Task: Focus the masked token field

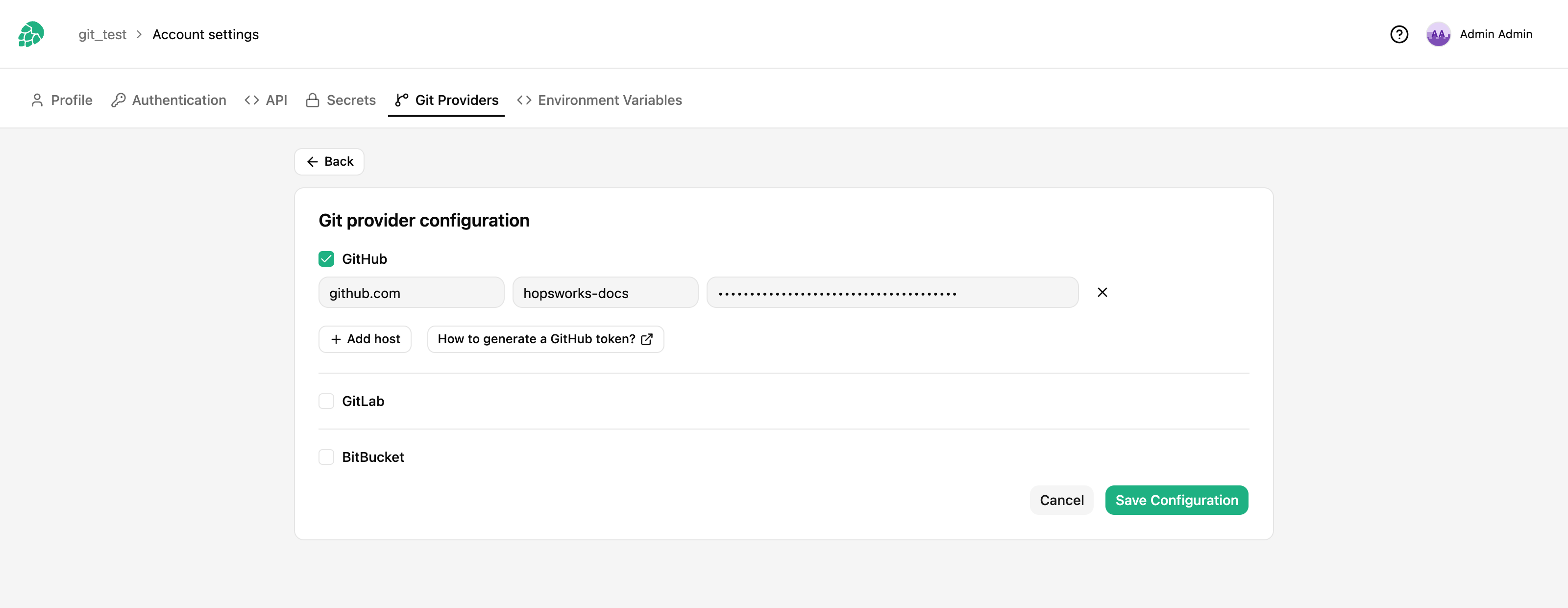Action: pyautogui.click(x=892, y=293)
